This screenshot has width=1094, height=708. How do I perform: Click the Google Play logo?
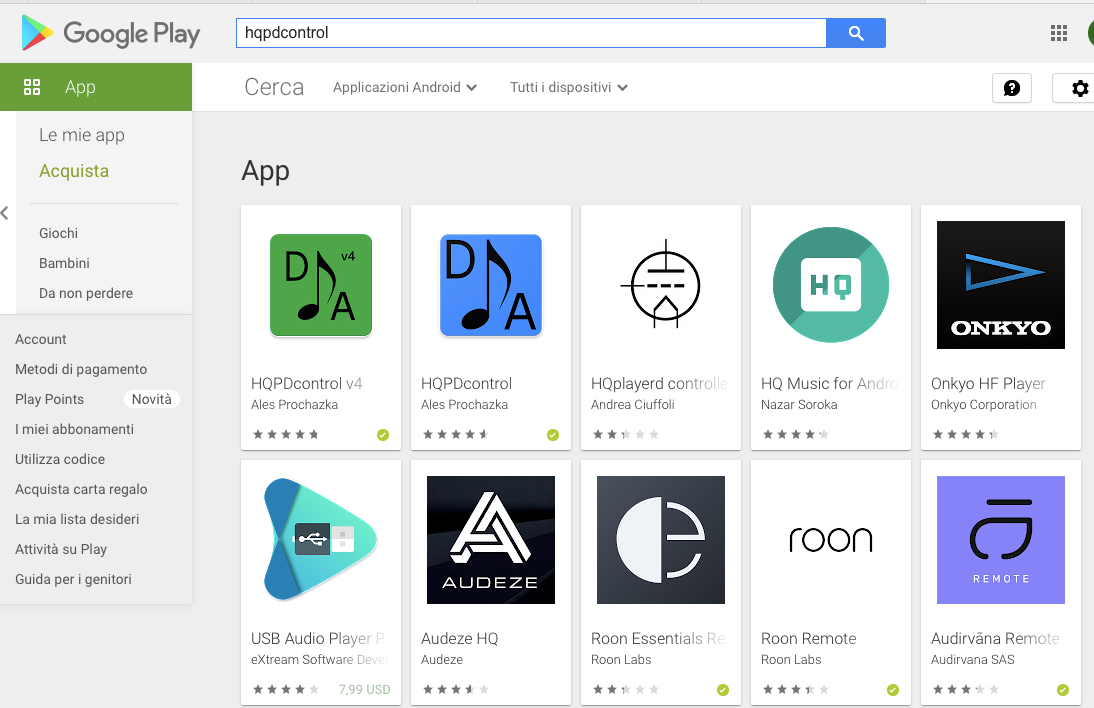(110, 33)
